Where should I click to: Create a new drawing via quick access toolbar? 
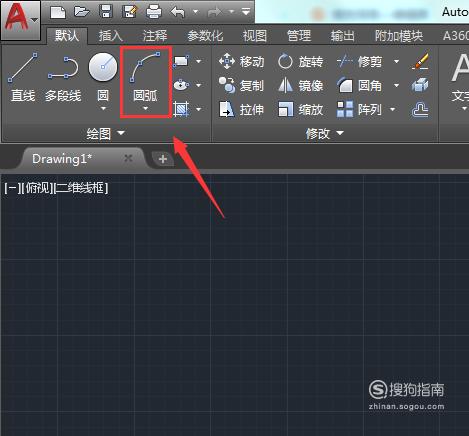pos(58,13)
